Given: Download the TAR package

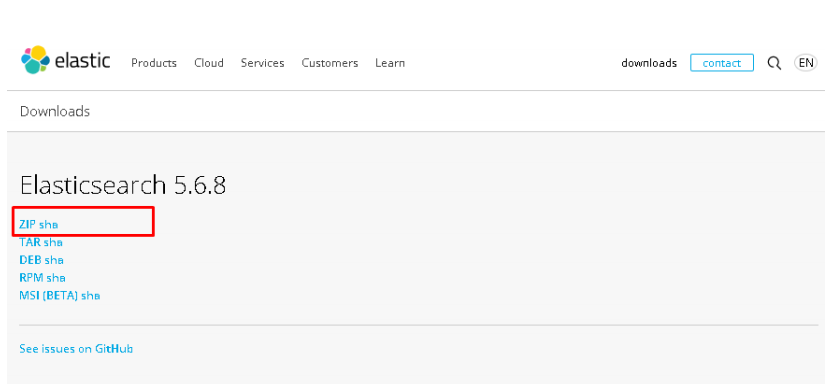Looking at the screenshot, I should (x=30, y=242).
